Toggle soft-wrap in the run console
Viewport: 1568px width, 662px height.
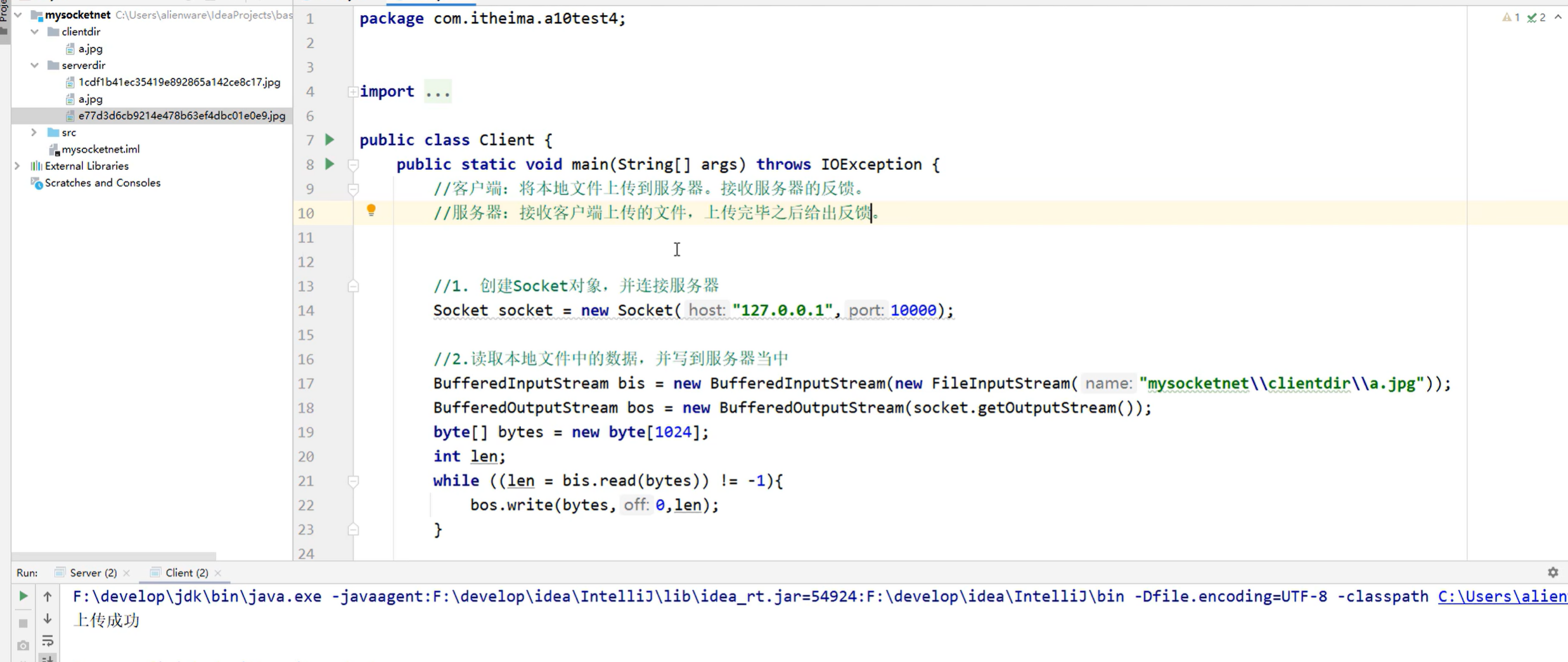(x=48, y=641)
